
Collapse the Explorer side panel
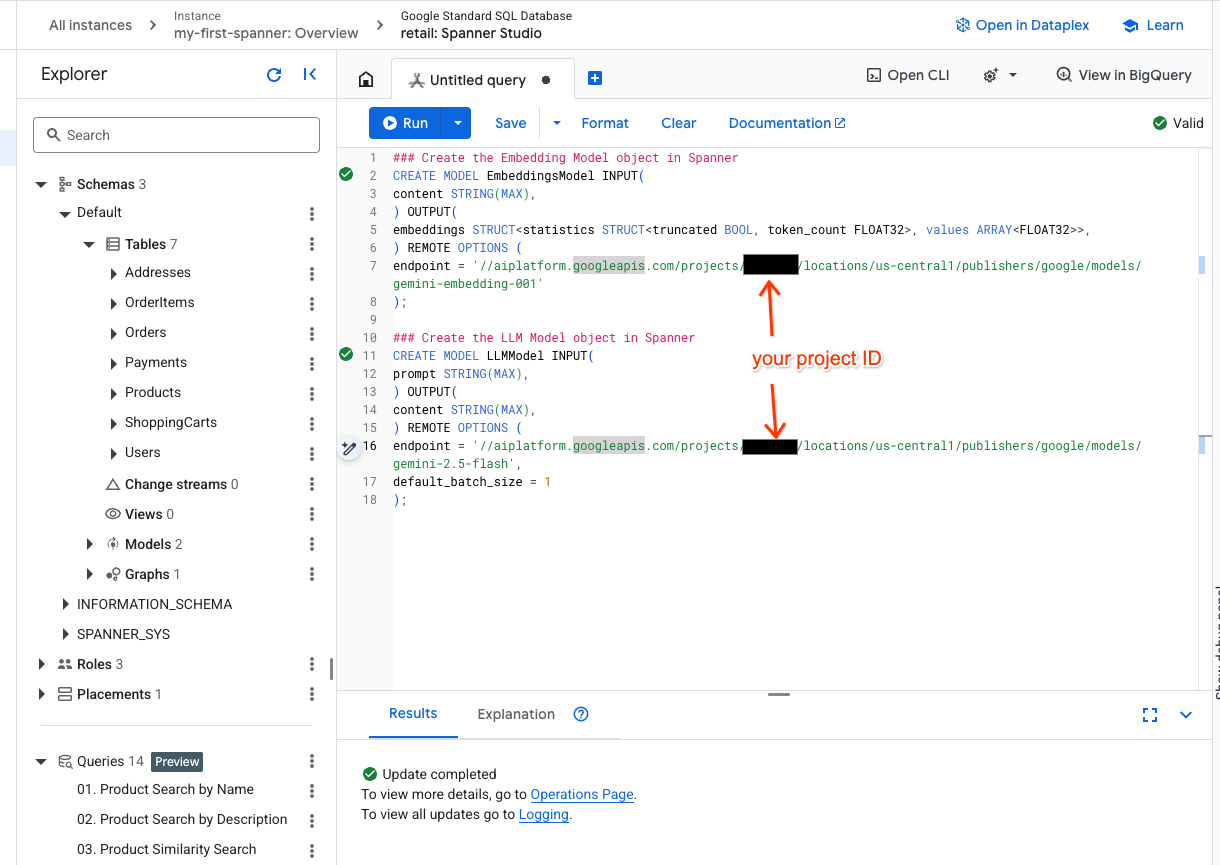[309, 75]
